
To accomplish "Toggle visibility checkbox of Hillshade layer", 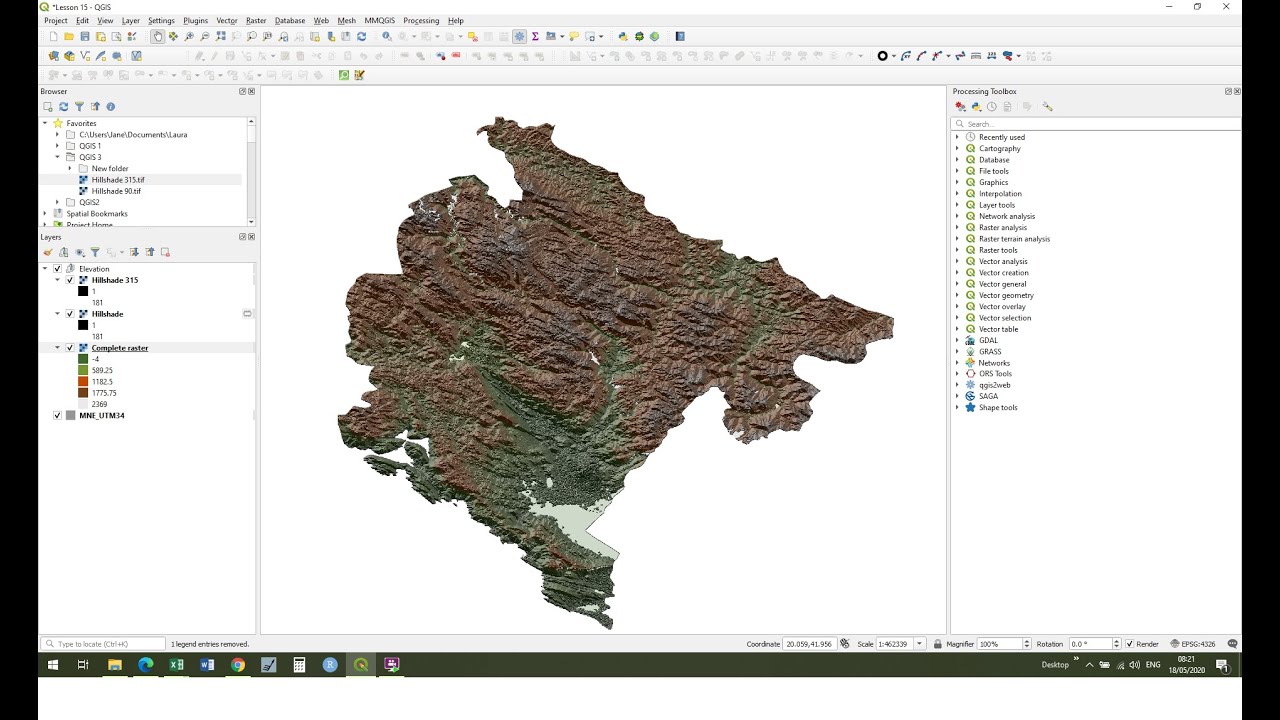I will click(x=70, y=314).
